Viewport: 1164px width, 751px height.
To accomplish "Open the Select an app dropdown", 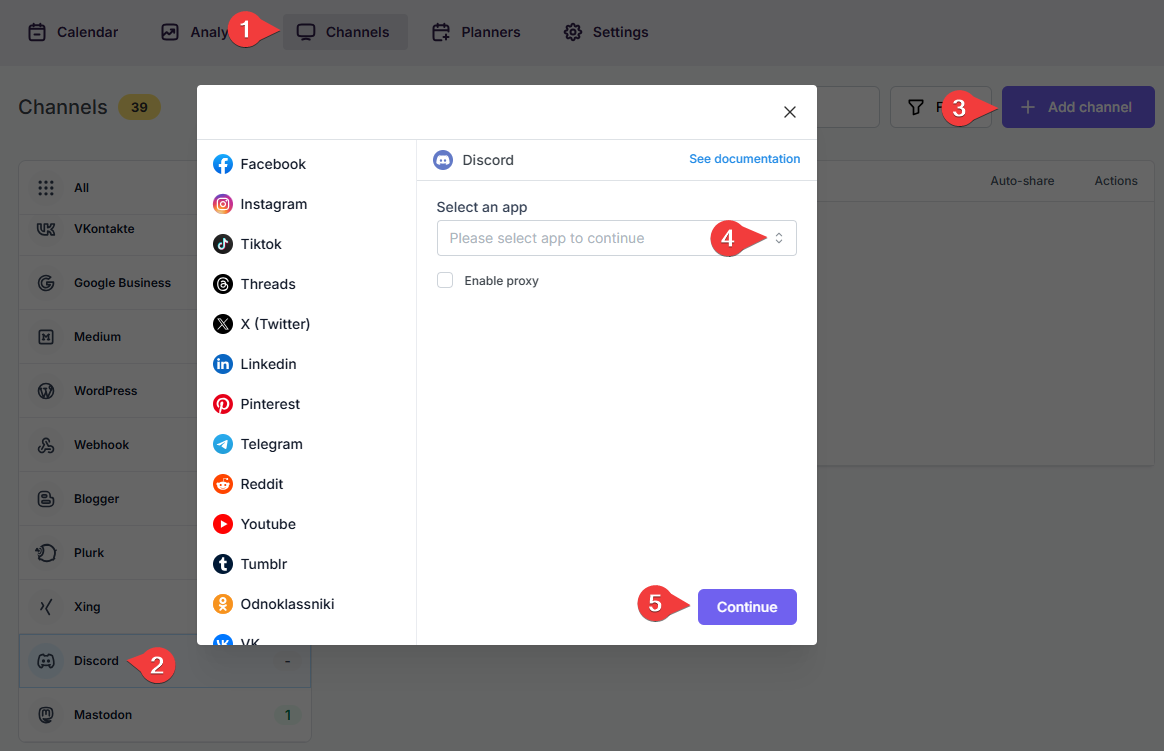I will 617,238.
